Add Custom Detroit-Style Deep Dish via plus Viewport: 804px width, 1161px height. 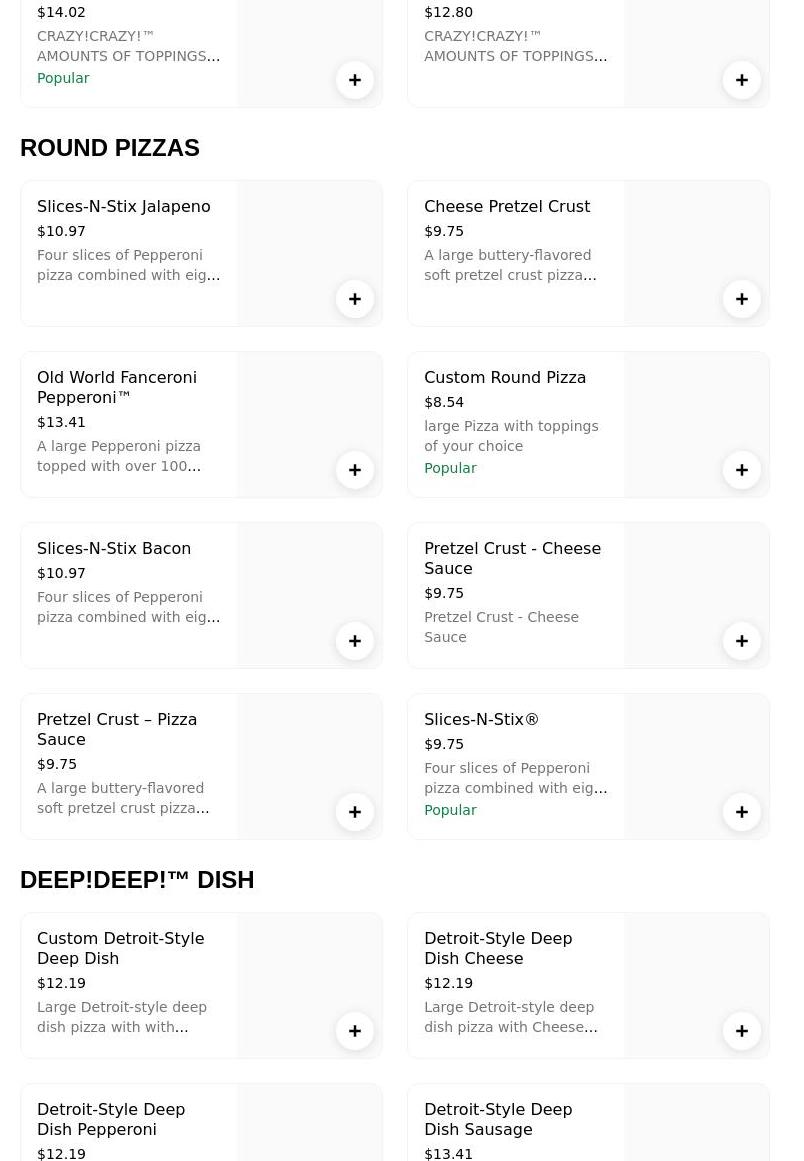355,1031
